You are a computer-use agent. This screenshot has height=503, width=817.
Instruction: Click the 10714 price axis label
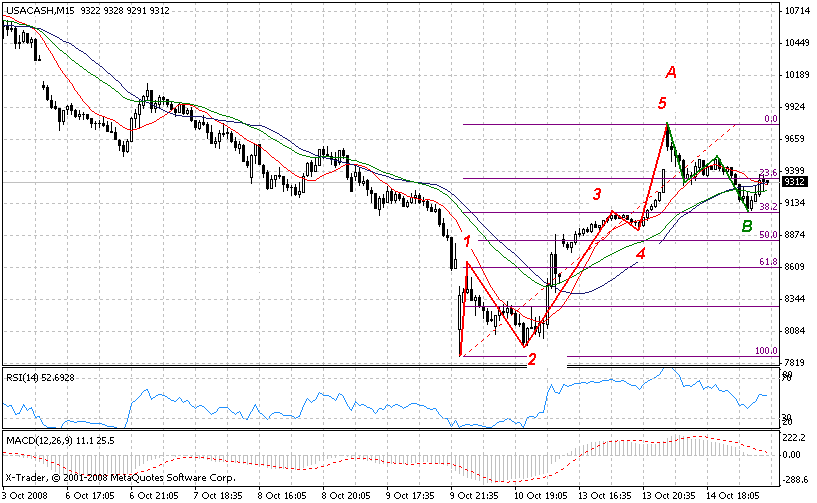797,11
